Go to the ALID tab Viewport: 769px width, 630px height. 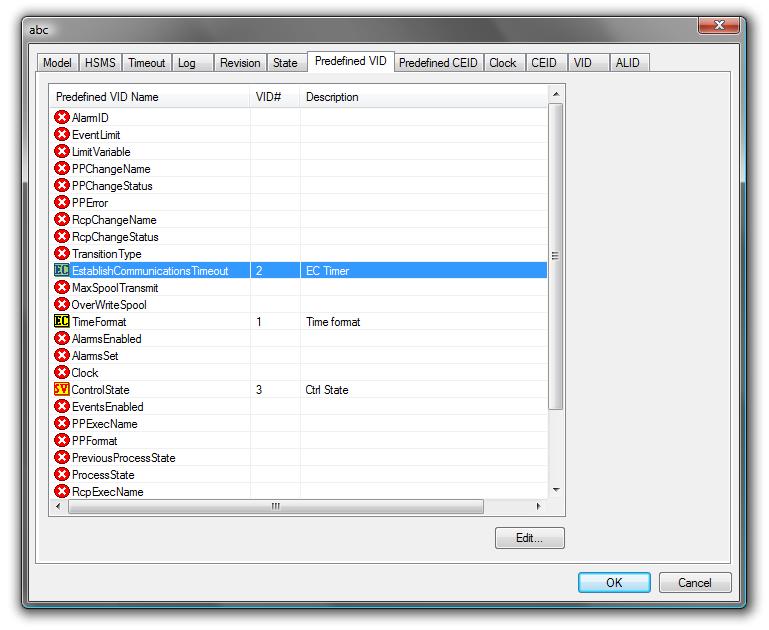click(x=627, y=63)
